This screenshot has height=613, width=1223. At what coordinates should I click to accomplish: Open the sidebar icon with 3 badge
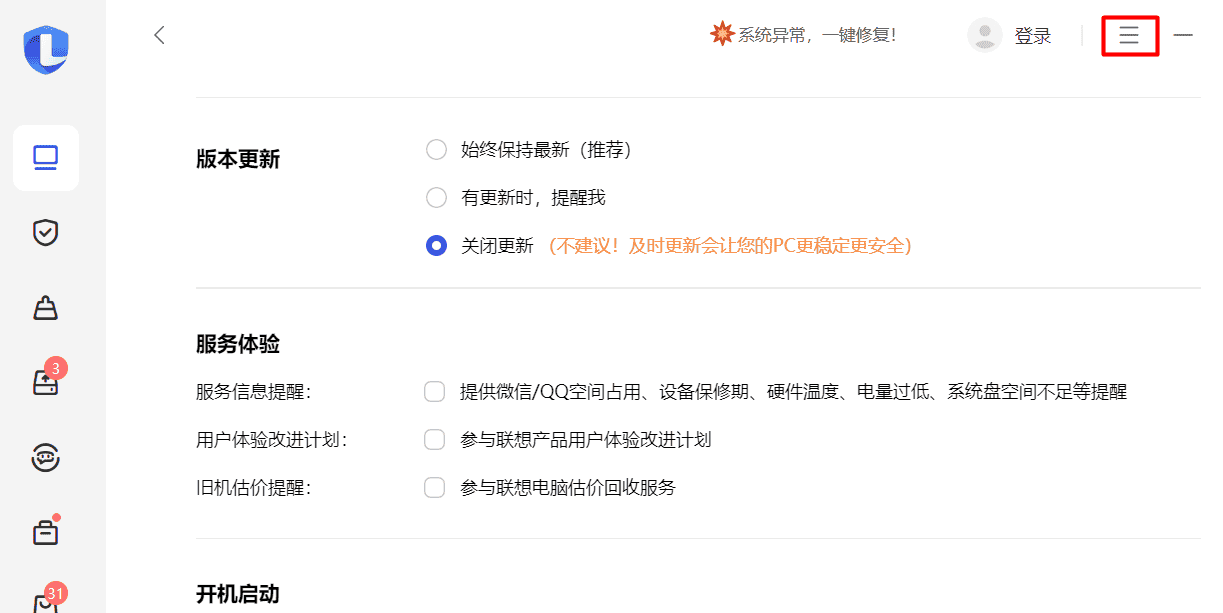[46, 383]
